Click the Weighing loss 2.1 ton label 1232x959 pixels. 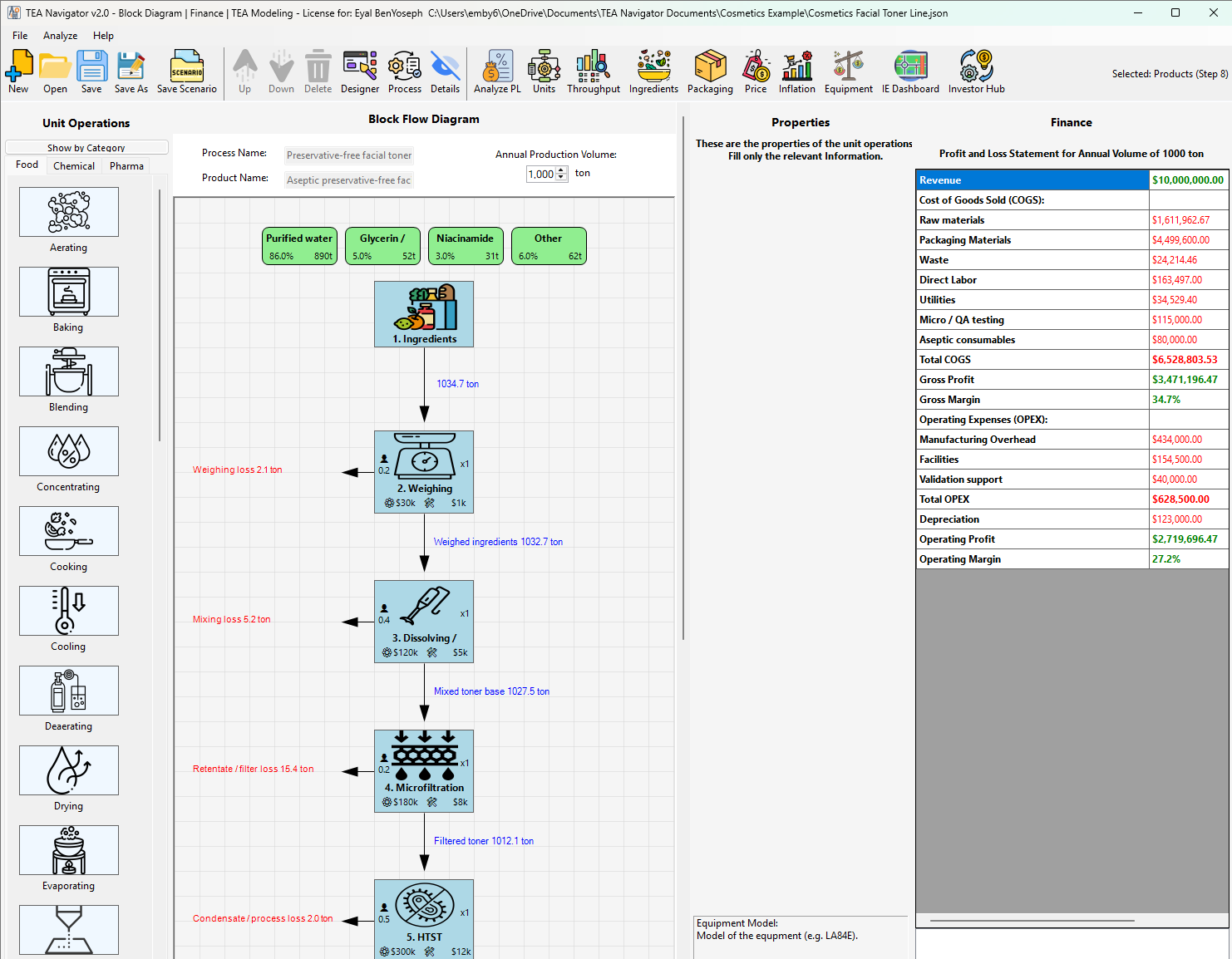[x=238, y=470]
